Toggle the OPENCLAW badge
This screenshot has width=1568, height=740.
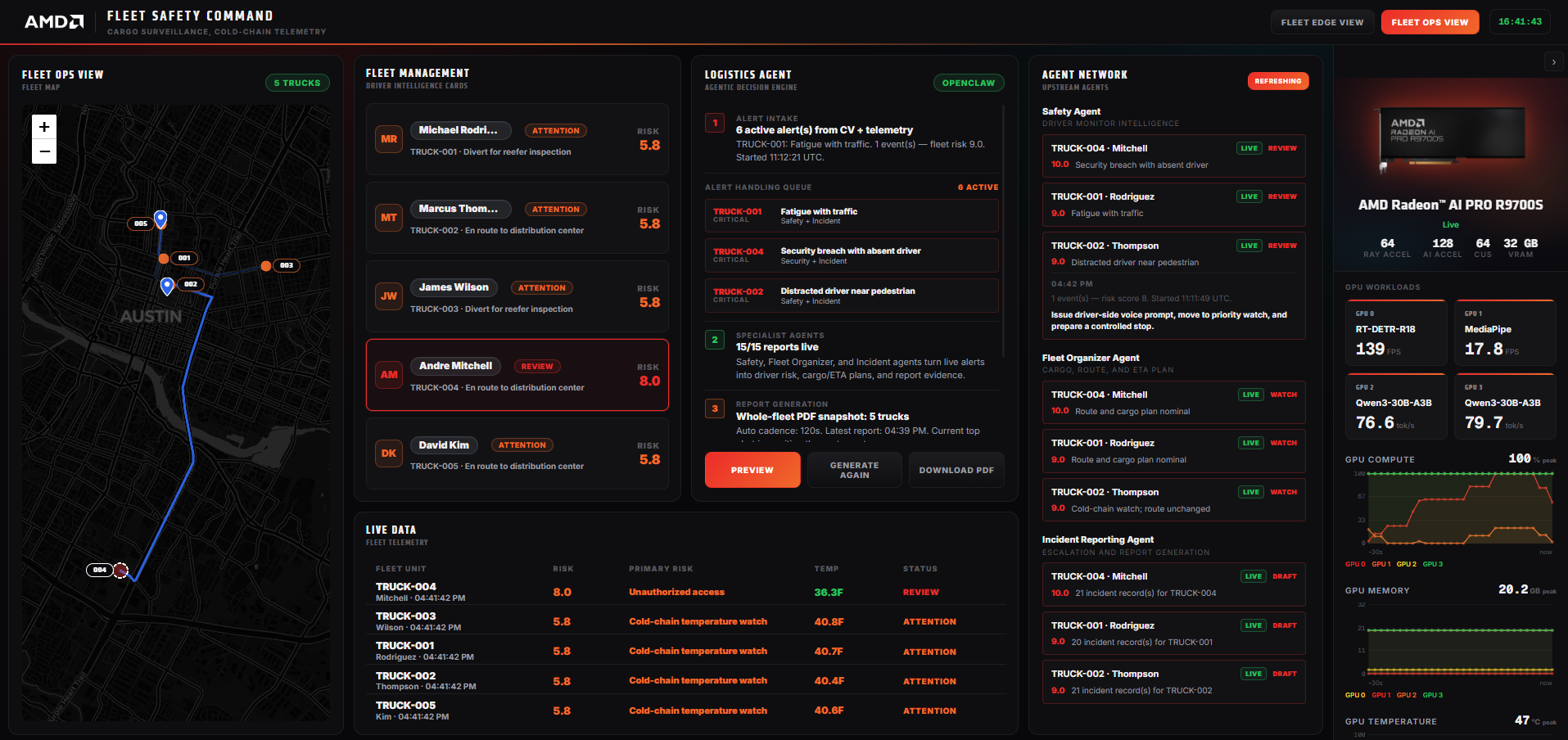click(969, 83)
